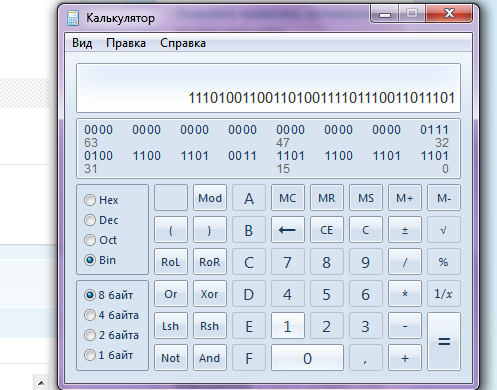Click the M+ button

(x=405, y=198)
